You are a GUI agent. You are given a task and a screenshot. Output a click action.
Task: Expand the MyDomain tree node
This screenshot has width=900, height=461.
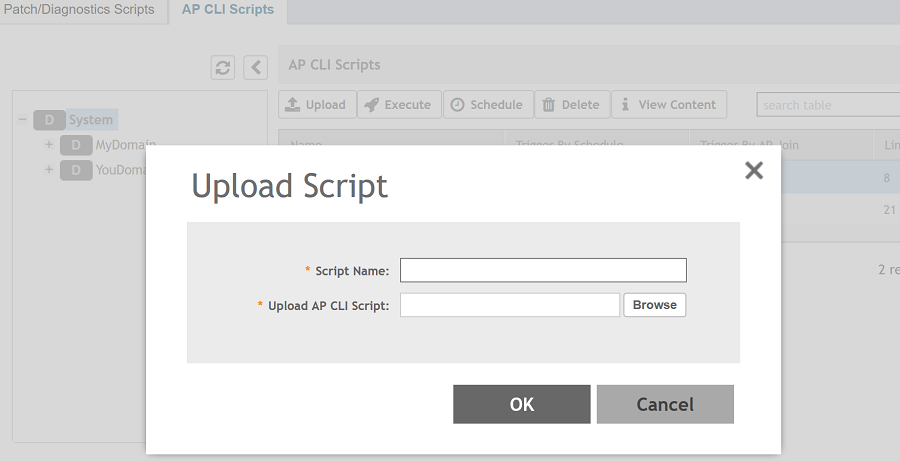(48, 145)
